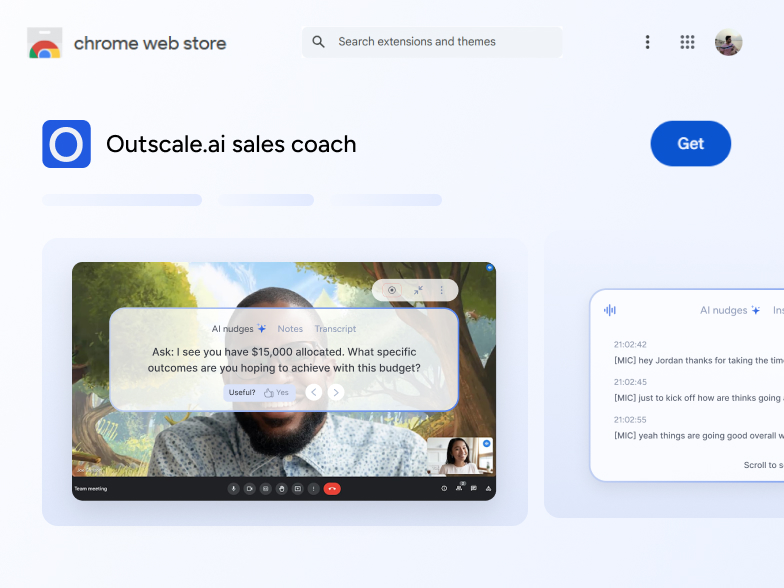Switch to the Transcript tab

[x=335, y=329]
